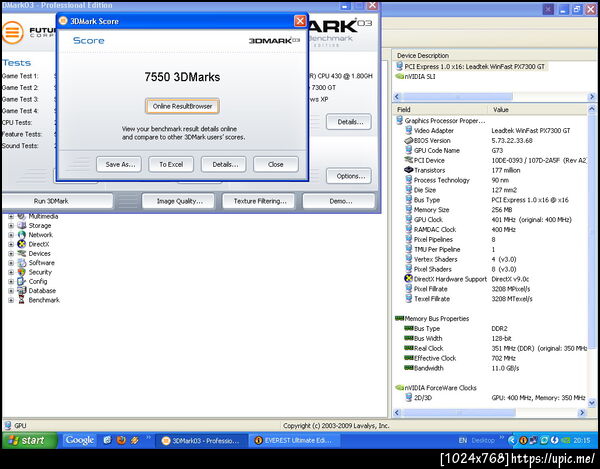
Task: Expand the Multimedia tree node
Action: [x=11, y=217]
